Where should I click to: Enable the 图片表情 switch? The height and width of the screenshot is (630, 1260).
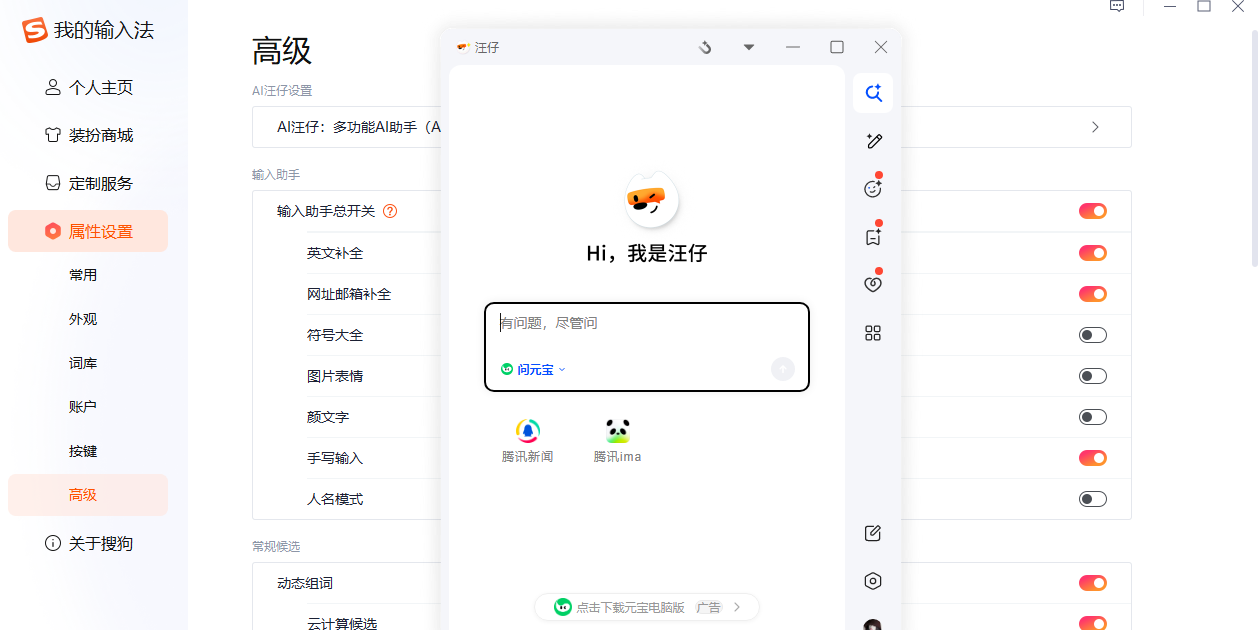click(1093, 376)
